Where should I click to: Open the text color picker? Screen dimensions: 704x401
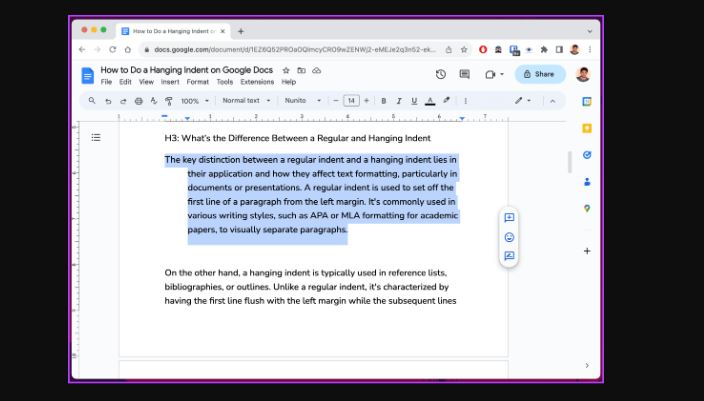point(430,101)
